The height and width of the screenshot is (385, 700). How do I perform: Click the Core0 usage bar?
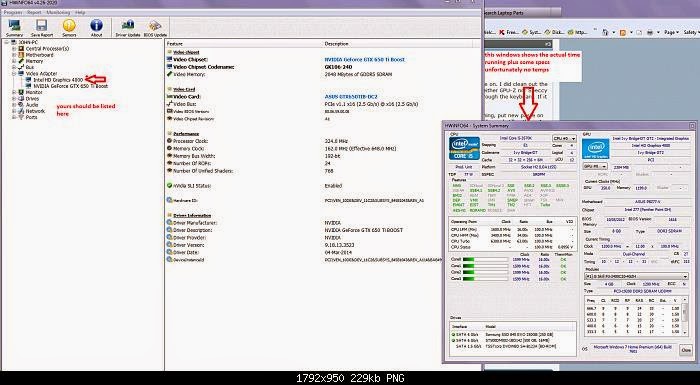(486, 259)
